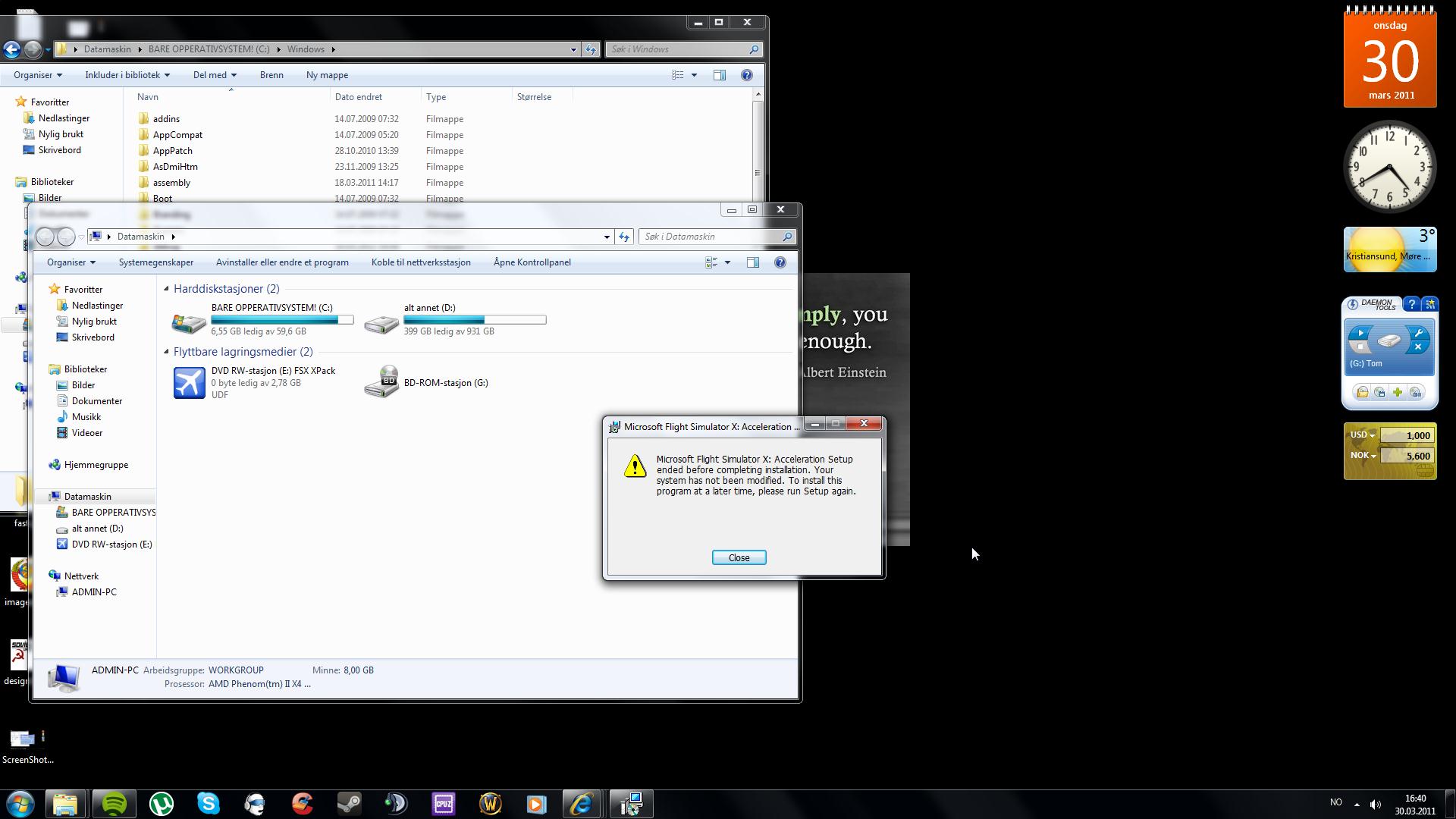1456x819 pixels.
Task: Select Musikk in the sidebar libraries
Action: tap(86, 417)
